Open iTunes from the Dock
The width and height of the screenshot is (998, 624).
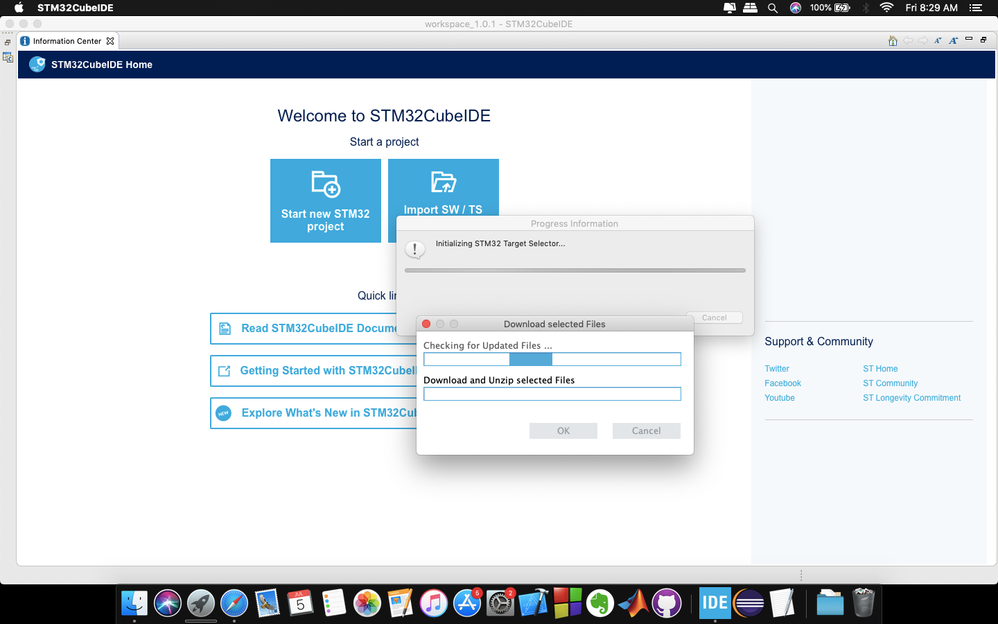tap(433, 603)
